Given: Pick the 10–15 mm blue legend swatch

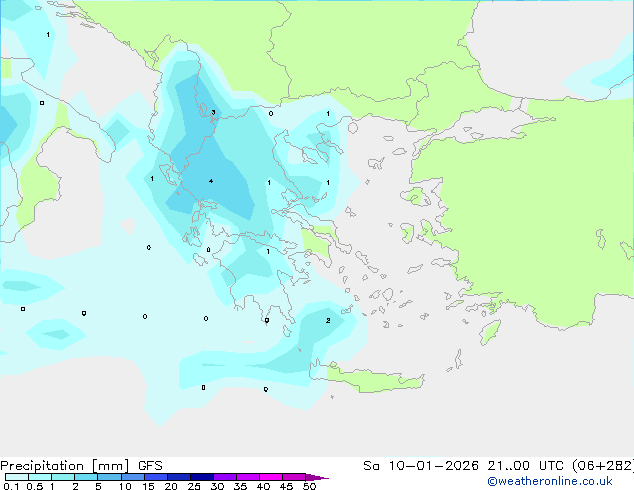Looking at the screenshot, I should [x=133, y=477].
